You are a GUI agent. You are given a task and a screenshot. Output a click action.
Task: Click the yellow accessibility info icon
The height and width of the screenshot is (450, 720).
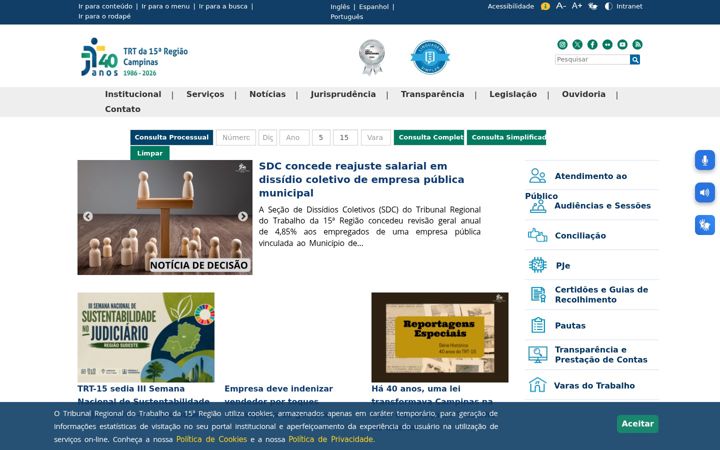[545, 6]
